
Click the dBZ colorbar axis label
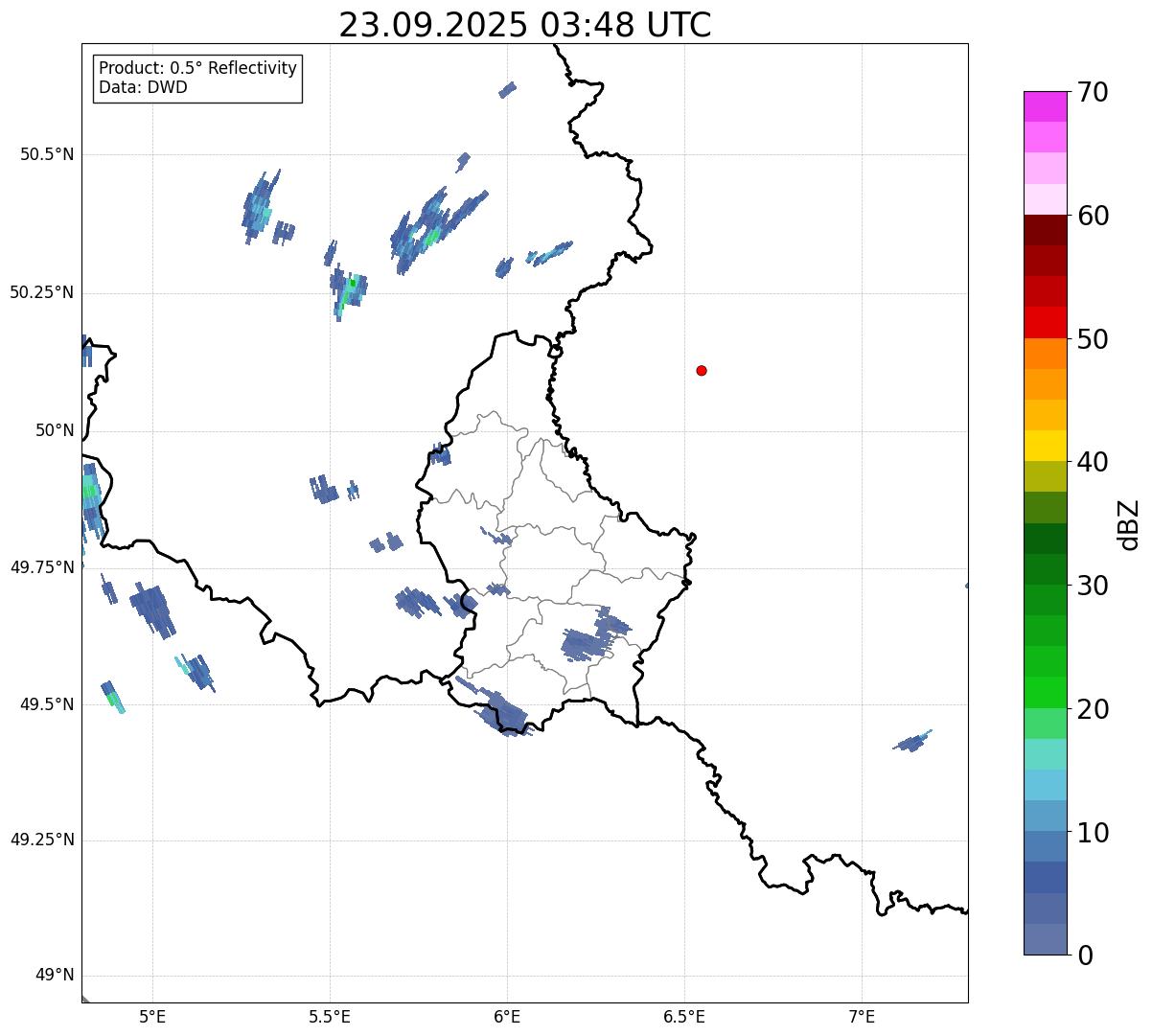click(1129, 524)
